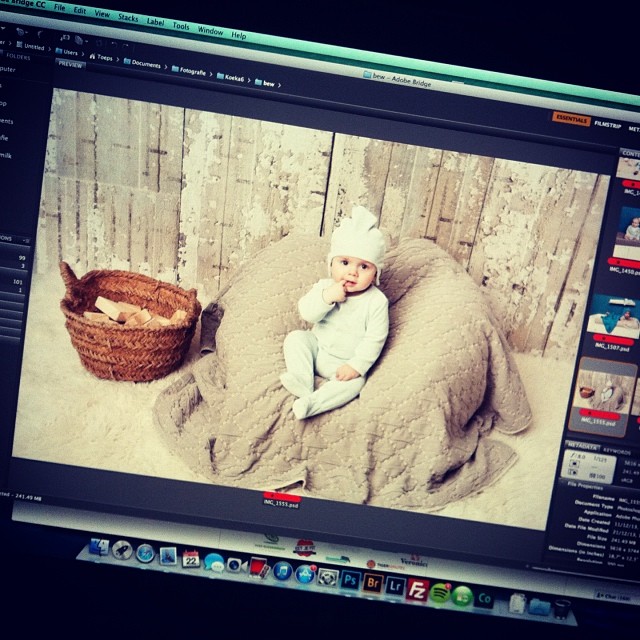The height and width of the screenshot is (640, 640).
Task: Select the Preview panel tab
Action: click(70, 64)
